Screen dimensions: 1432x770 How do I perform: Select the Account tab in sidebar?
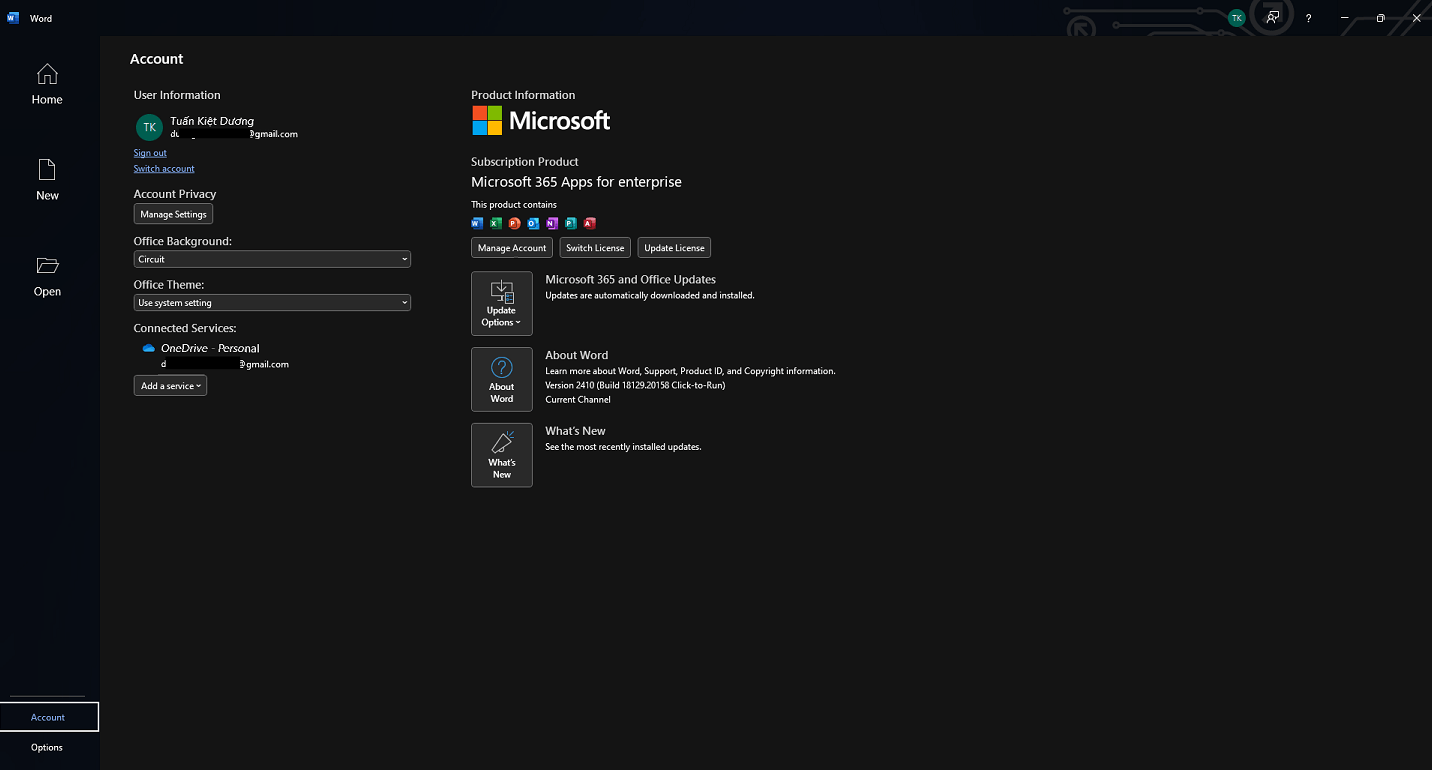(x=49, y=717)
